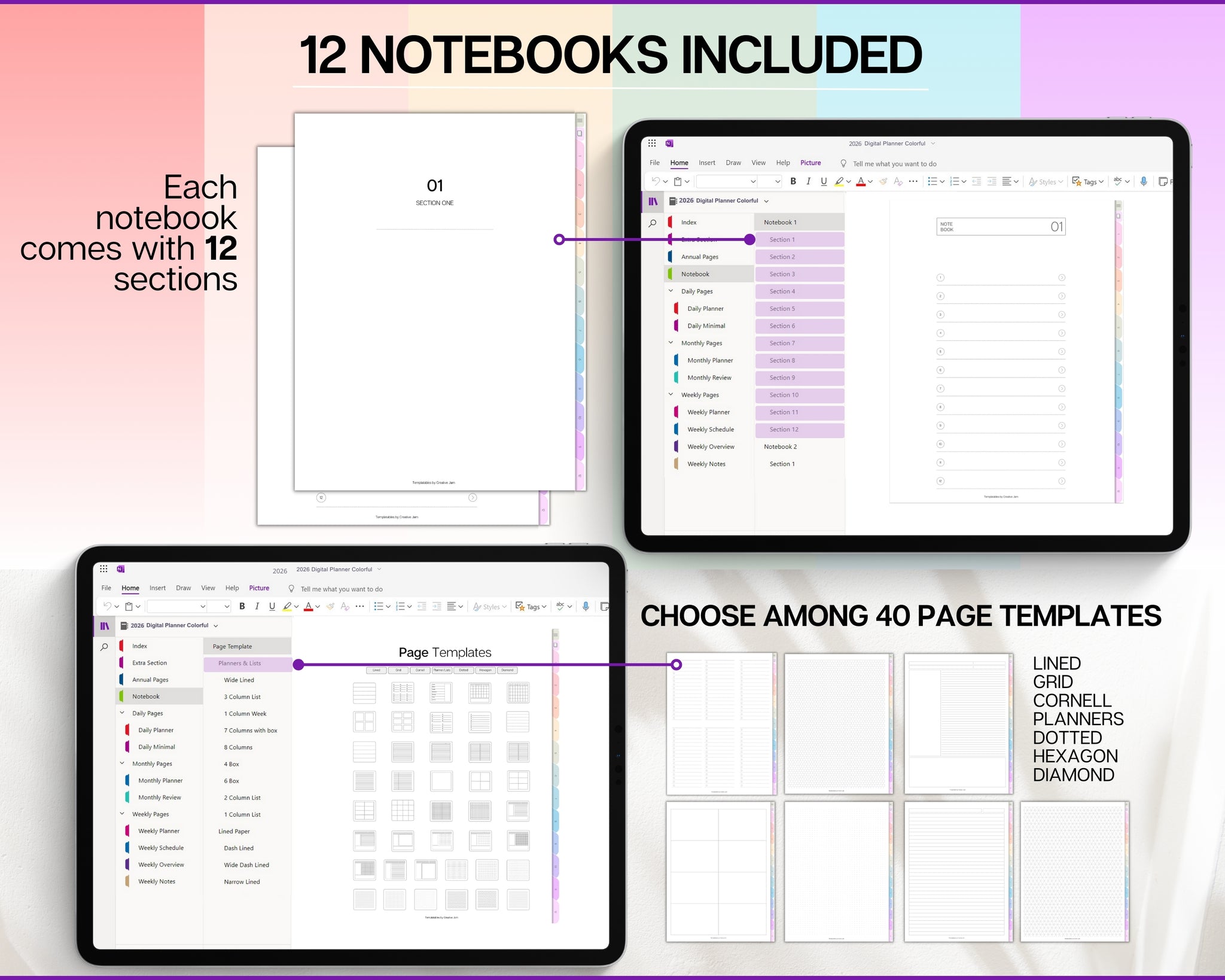Click the bulleted list icon in the Page Templates window
Image resolution: width=1225 pixels, height=980 pixels.
379,606
